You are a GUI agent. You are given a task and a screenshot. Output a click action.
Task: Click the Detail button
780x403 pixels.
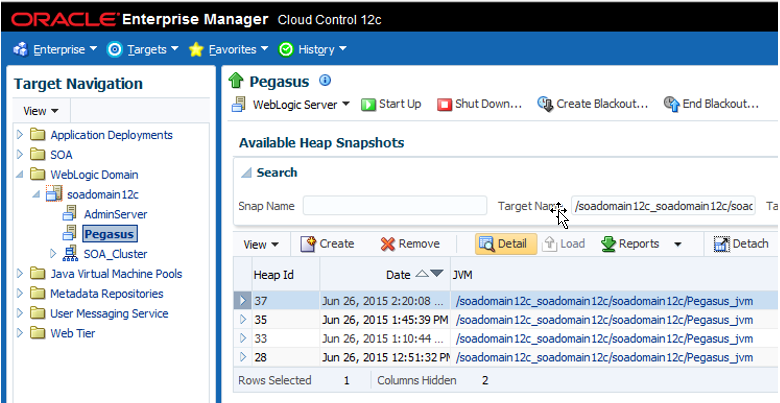click(x=506, y=244)
